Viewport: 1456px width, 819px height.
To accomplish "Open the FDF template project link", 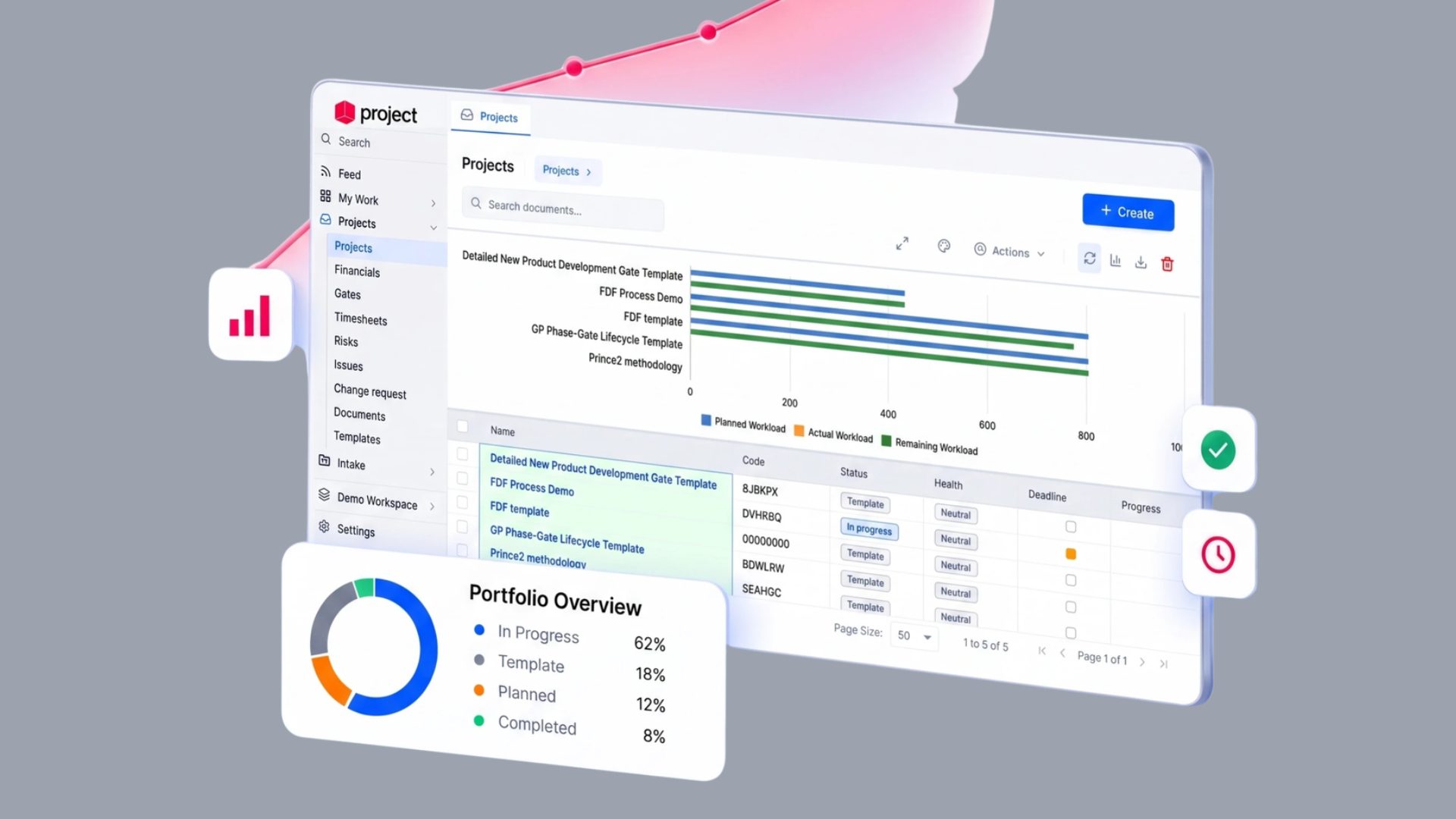I will pos(519,509).
